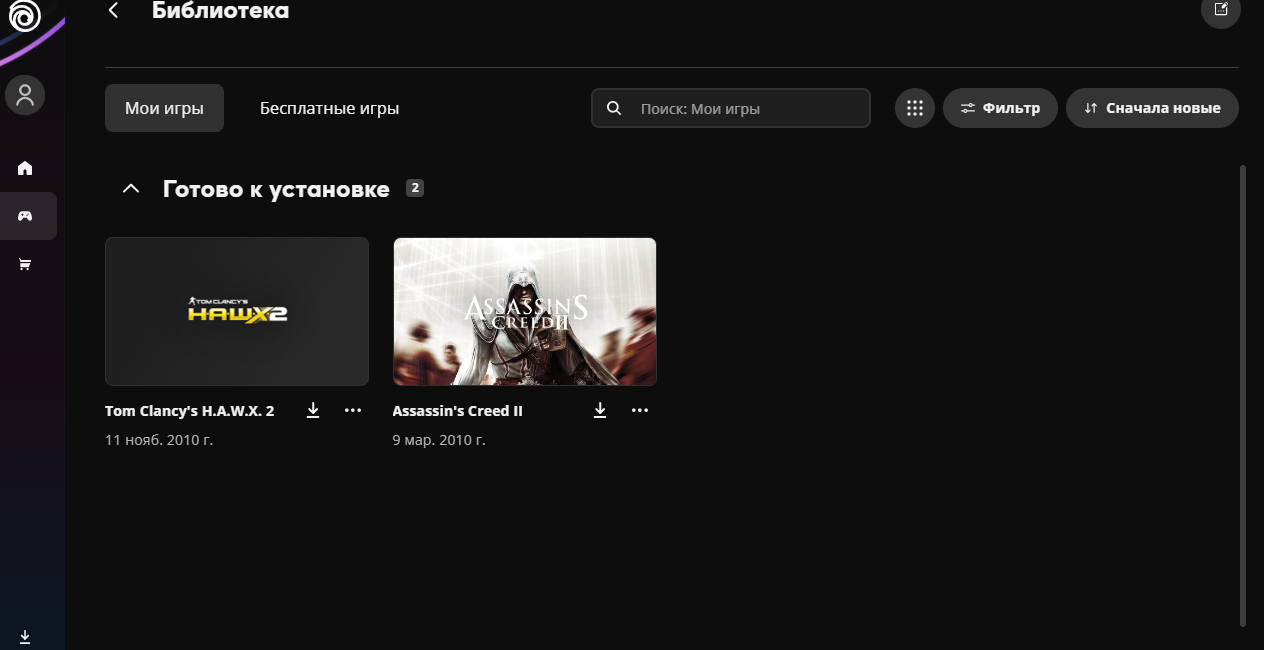Image resolution: width=1264 pixels, height=650 pixels.
Task: Click the 'Готово к установке' heading text
Action: click(276, 189)
